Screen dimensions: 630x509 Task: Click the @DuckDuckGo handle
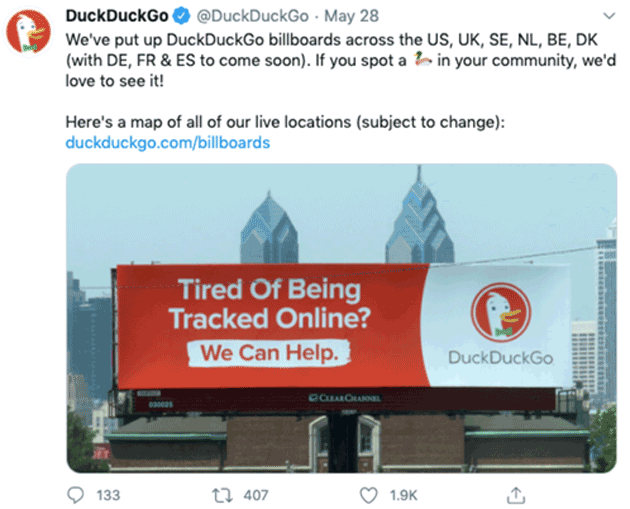pyautogui.click(x=252, y=16)
